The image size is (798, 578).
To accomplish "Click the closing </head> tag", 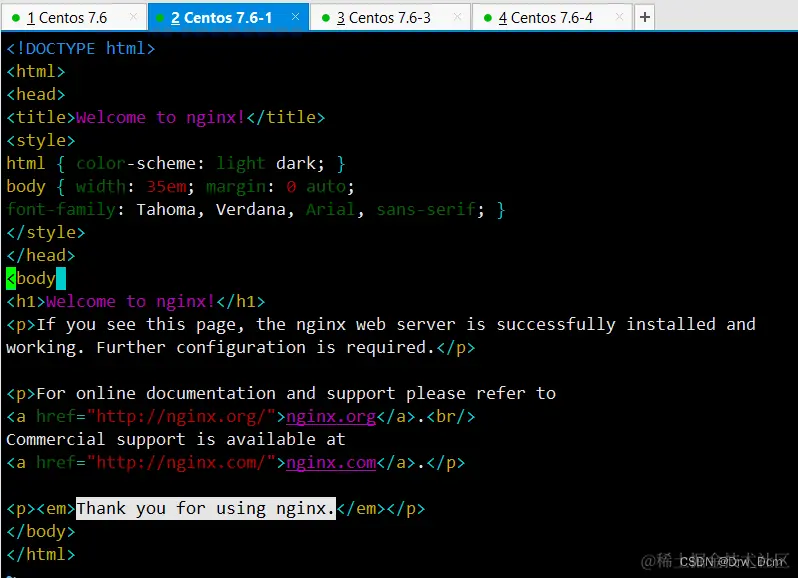I will (x=41, y=255).
